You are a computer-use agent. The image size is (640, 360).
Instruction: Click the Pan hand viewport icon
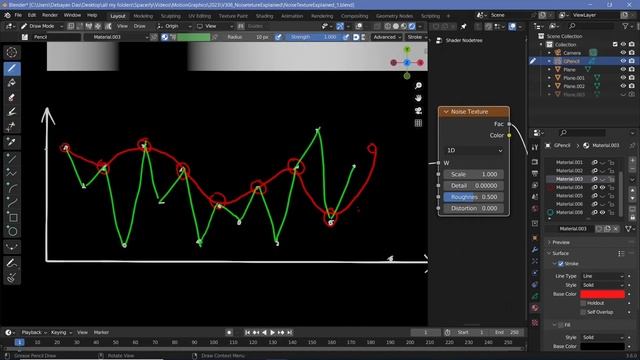coord(418,98)
